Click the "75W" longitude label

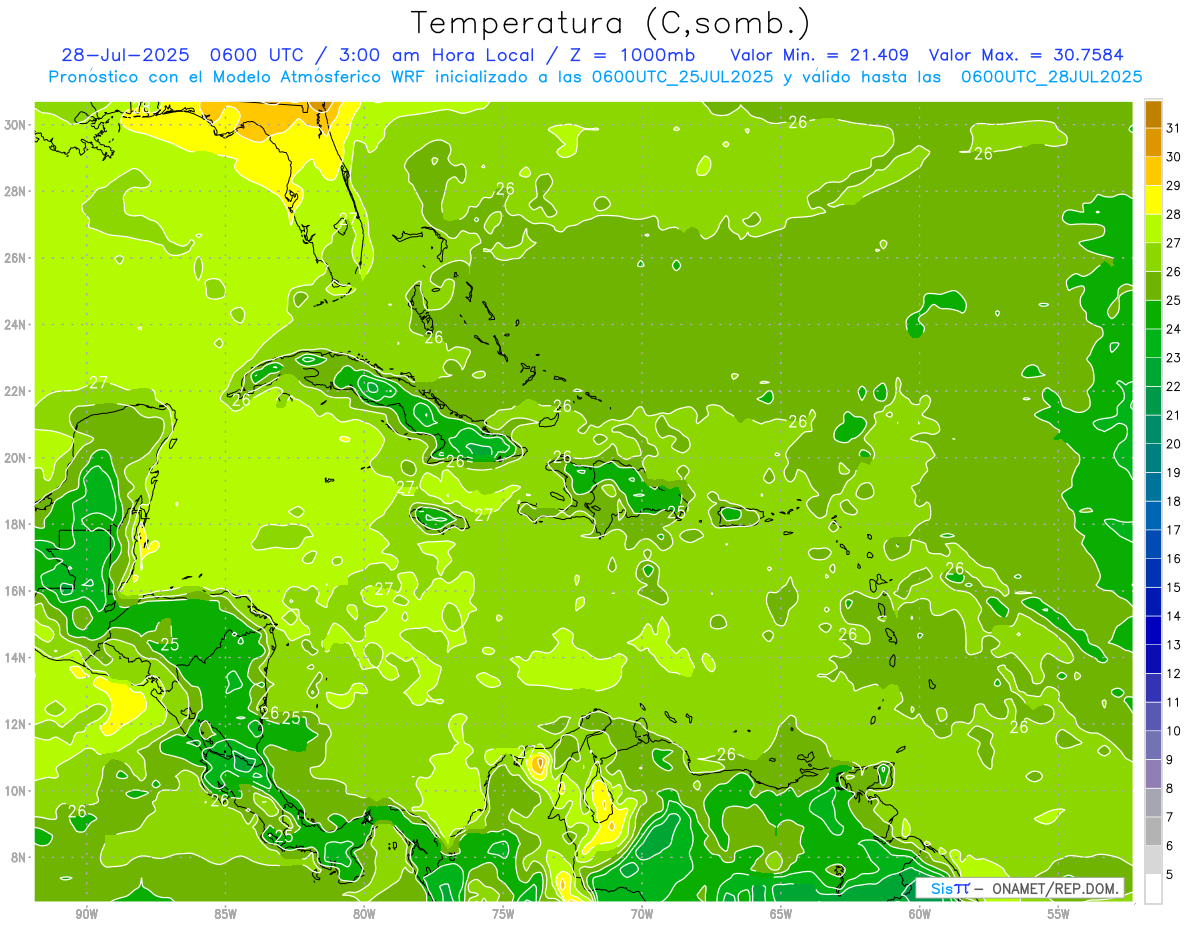(x=503, y=914)
